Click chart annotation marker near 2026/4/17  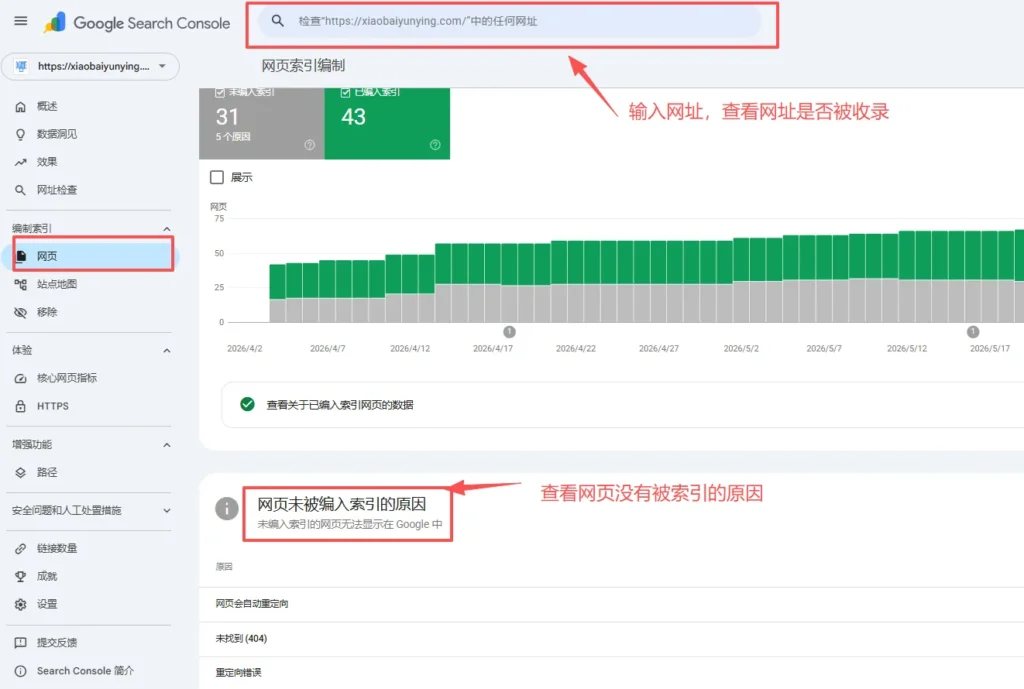tap(509, 332)
